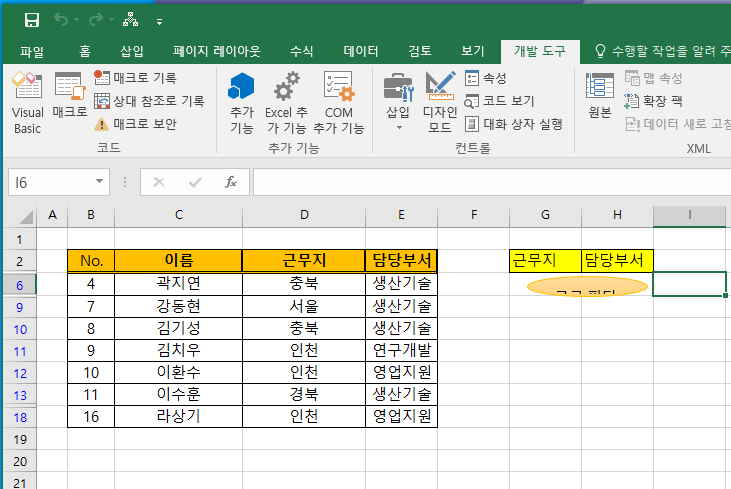Select the cell containing 라상기

click(179, 417)
